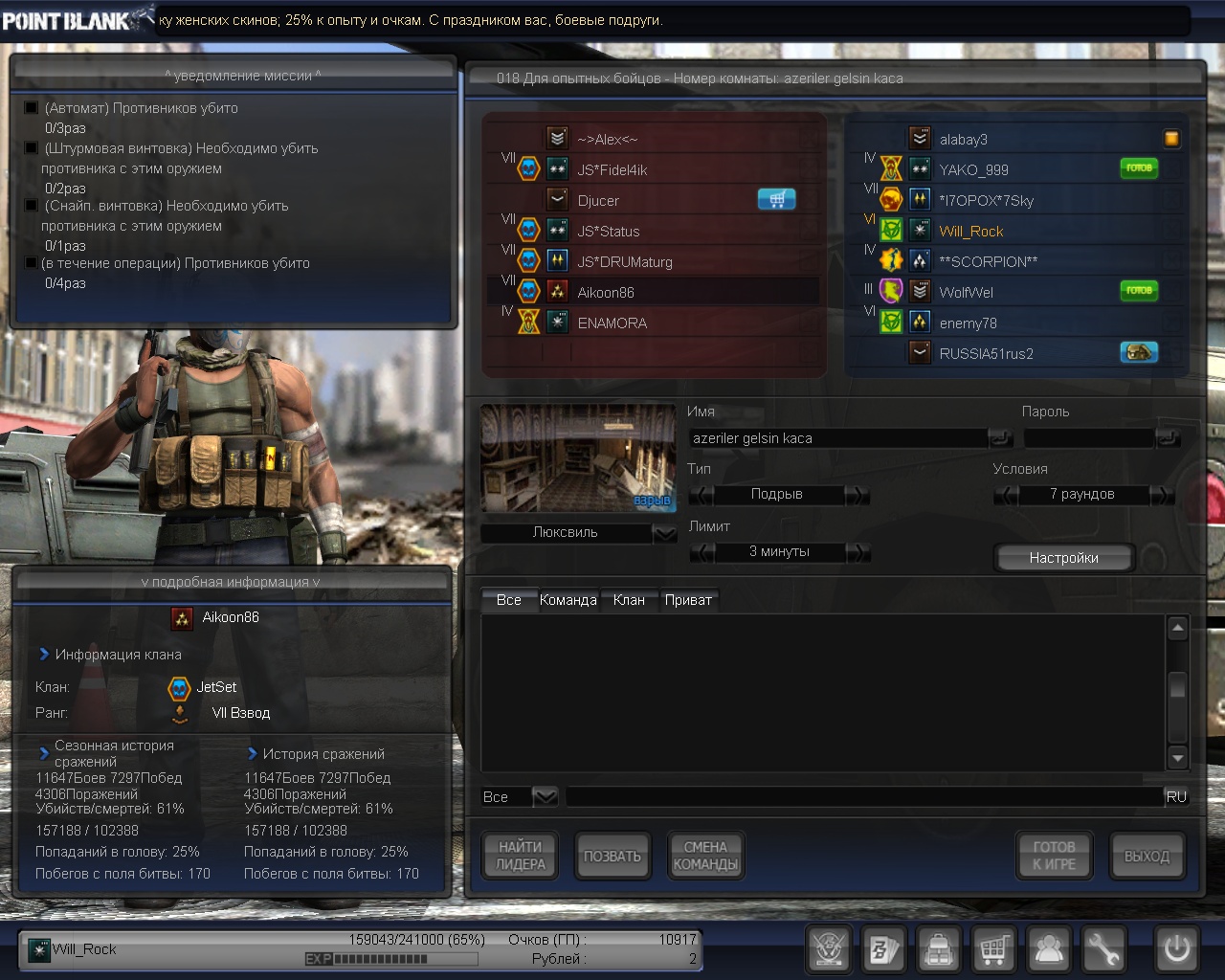Toggle the '(Автомат) Противников убито' mission checkbox
Screen dimensions: 1225x980
click(x=31, y=108)
